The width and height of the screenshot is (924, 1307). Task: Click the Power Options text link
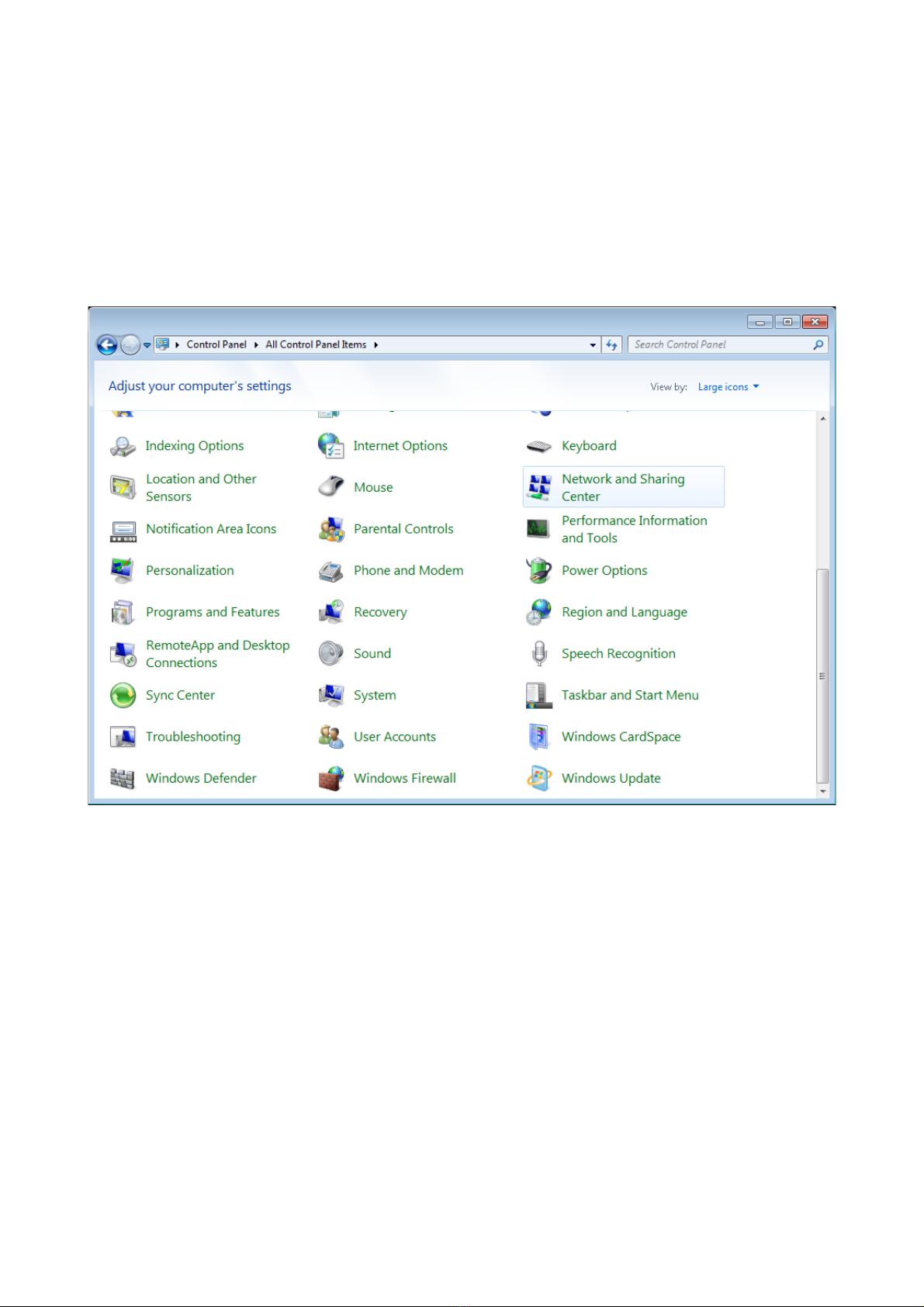point(604,570)
